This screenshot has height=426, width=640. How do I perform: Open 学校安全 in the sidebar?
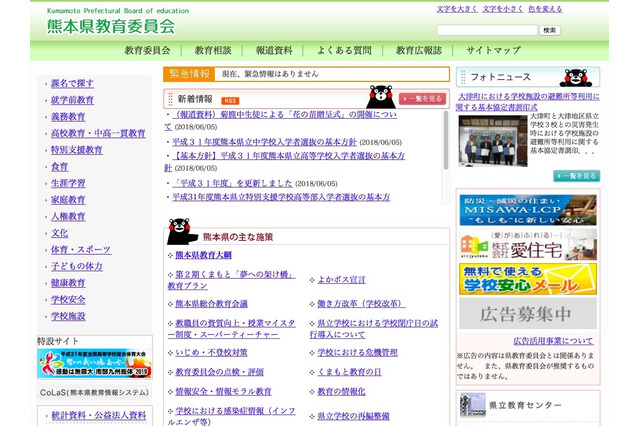pyautogui.click(x=68, y=300)
